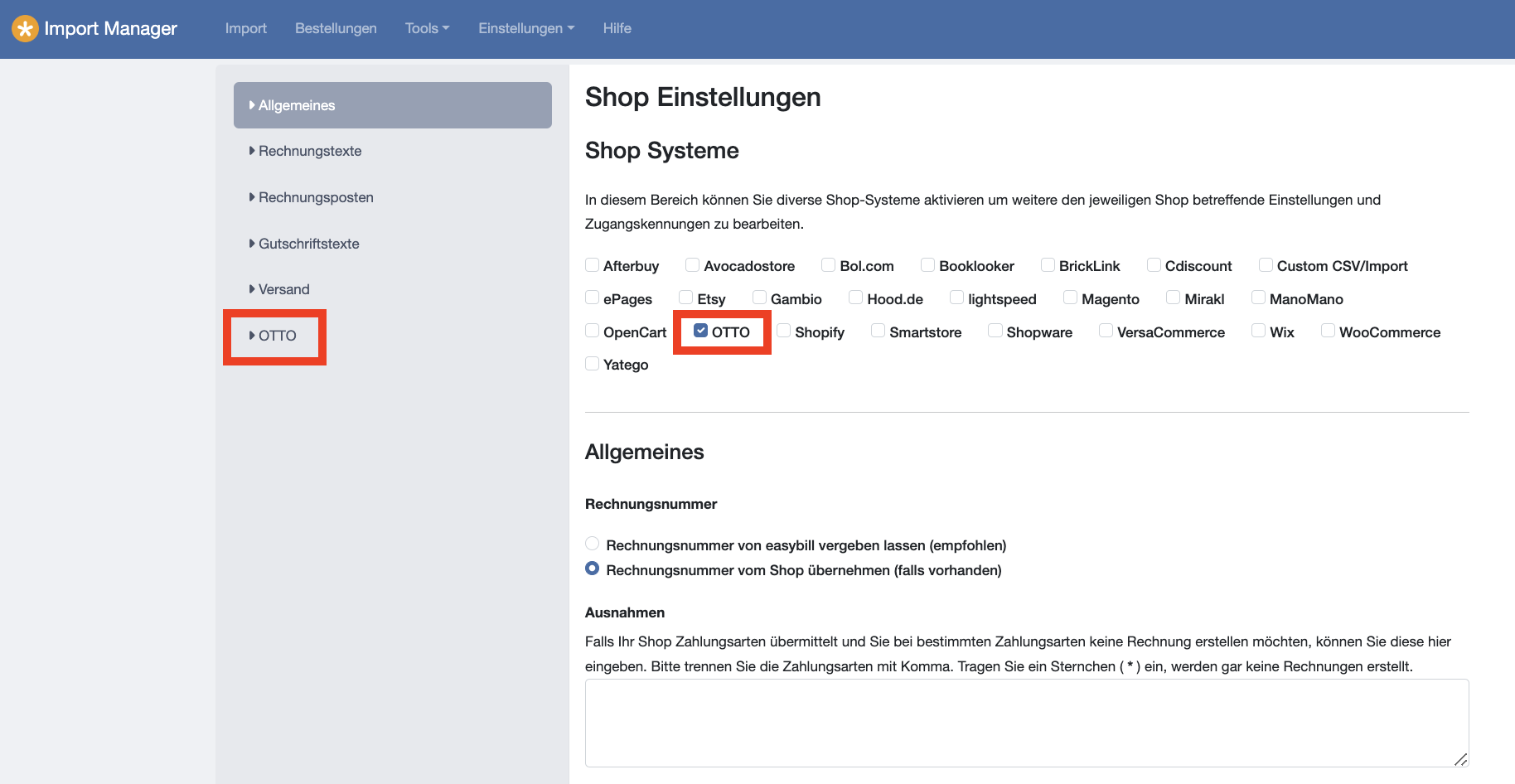Enable the Avocadostore checkbox
The width and height of the screenshot is (1515, 784).
pyautogui.click(x=693, y=265)
